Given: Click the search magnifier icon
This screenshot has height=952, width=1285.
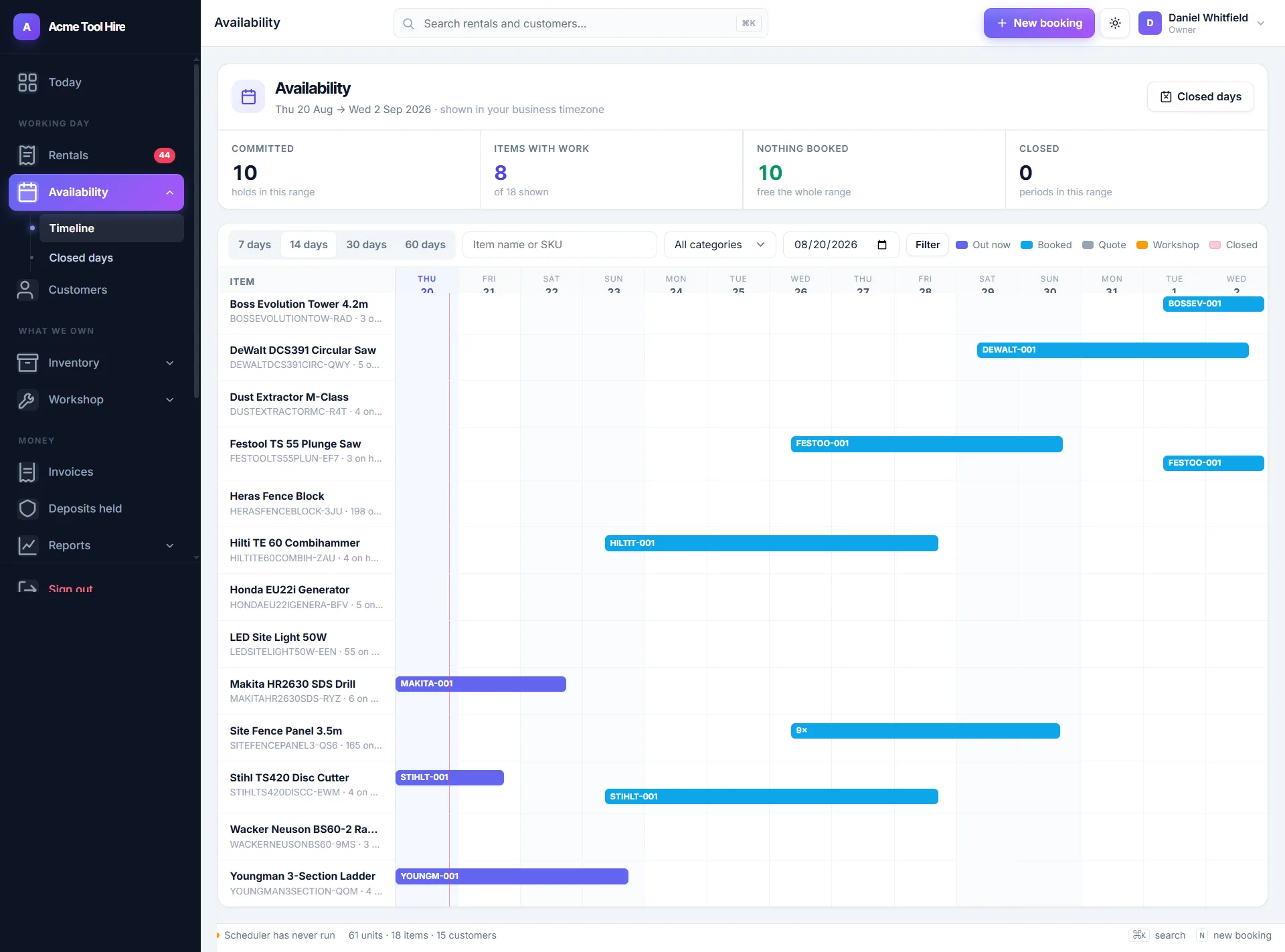Looking at the screenshot, I should click(x=408, y=23).
